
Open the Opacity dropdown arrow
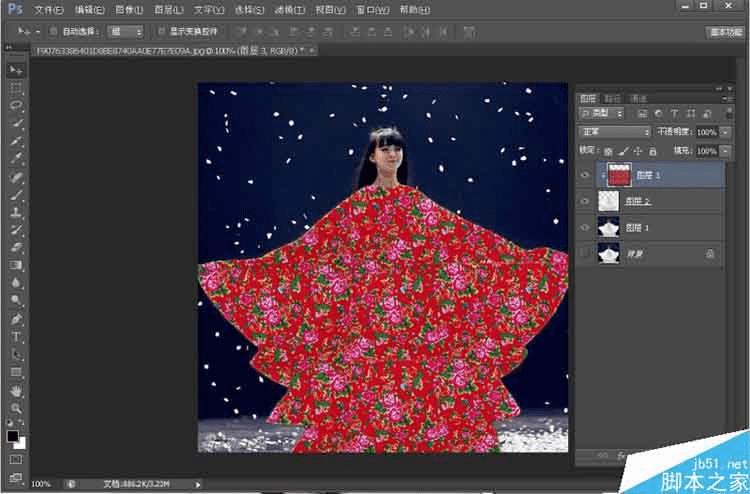pyautogui.click(x=725, y=132)
